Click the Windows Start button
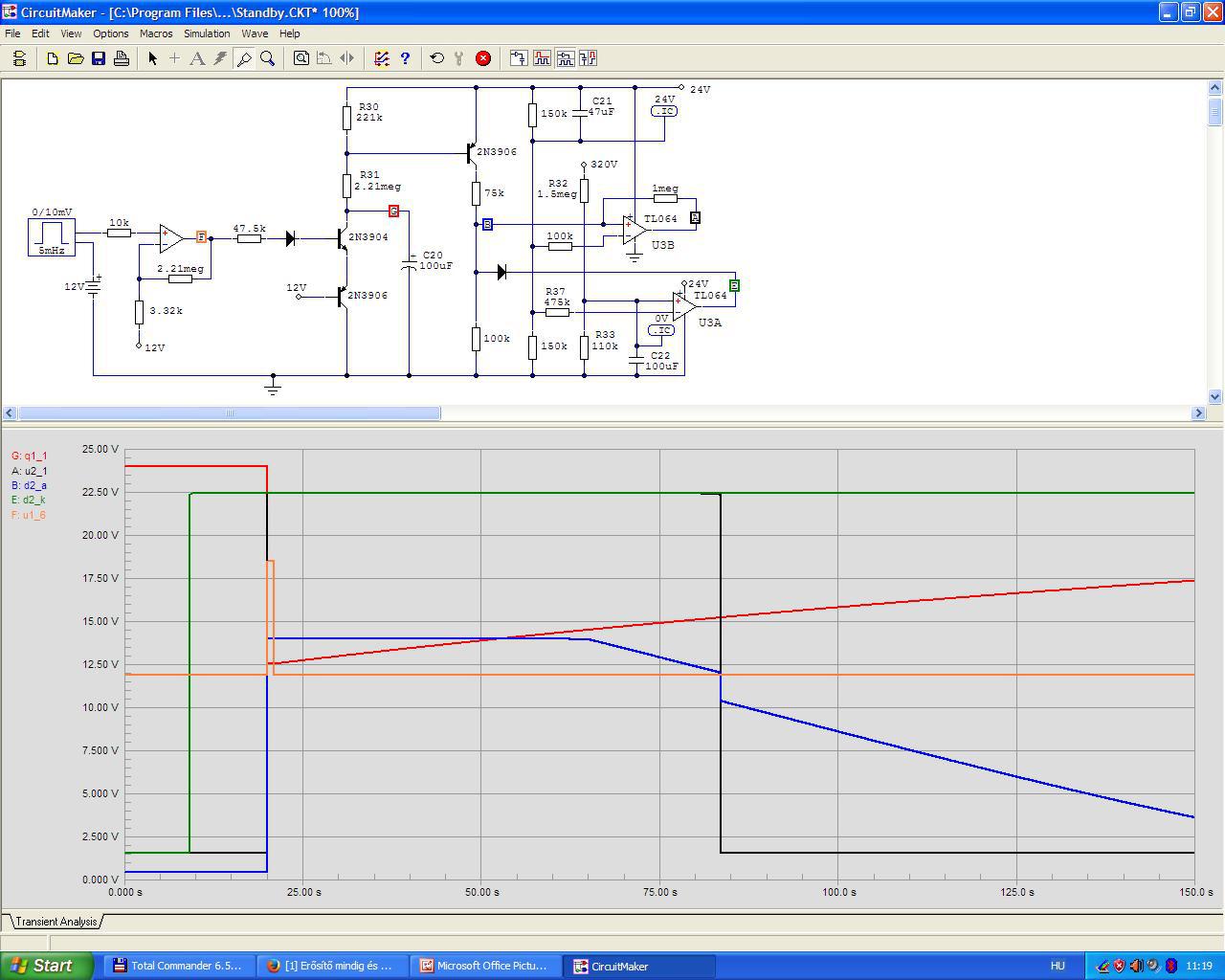 [x=46, y=966]
